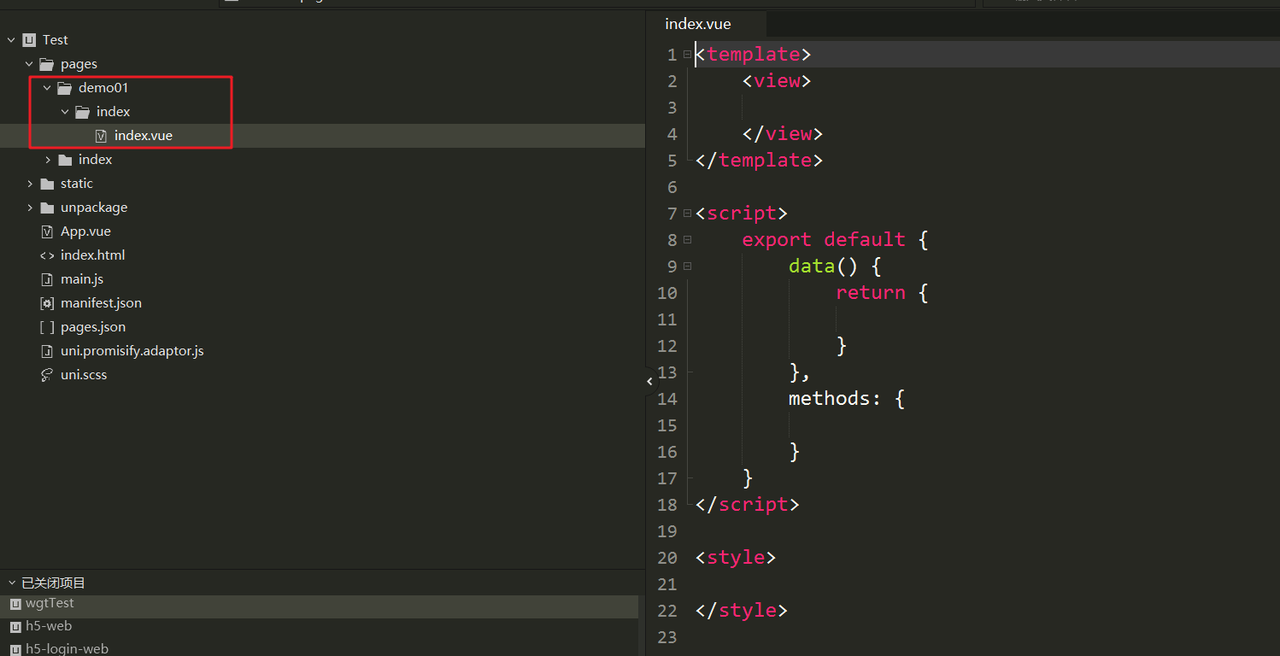Viewport: 1280px width, 656px height.
Task: Click the wgtTest project icon
Action: (x=15, y=604)
